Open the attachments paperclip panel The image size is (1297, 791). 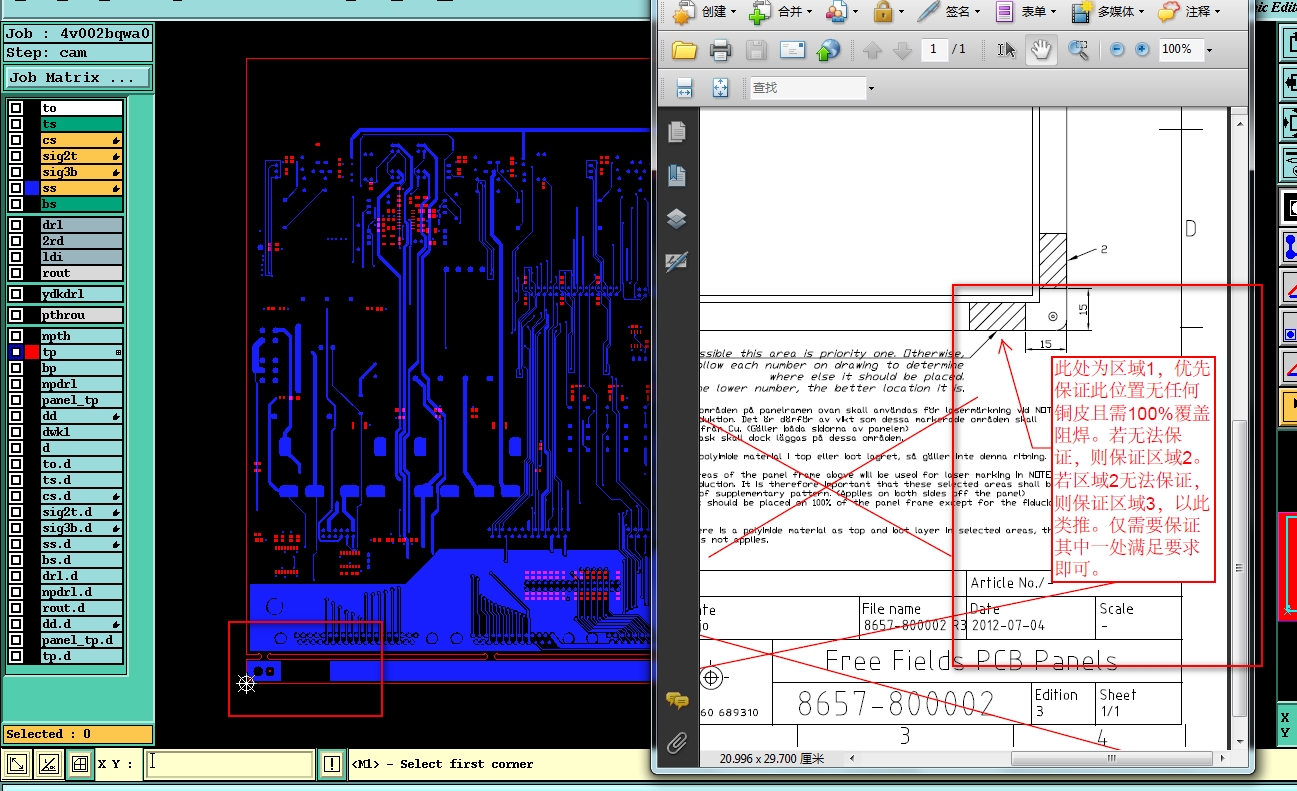(x=677, y=743)
